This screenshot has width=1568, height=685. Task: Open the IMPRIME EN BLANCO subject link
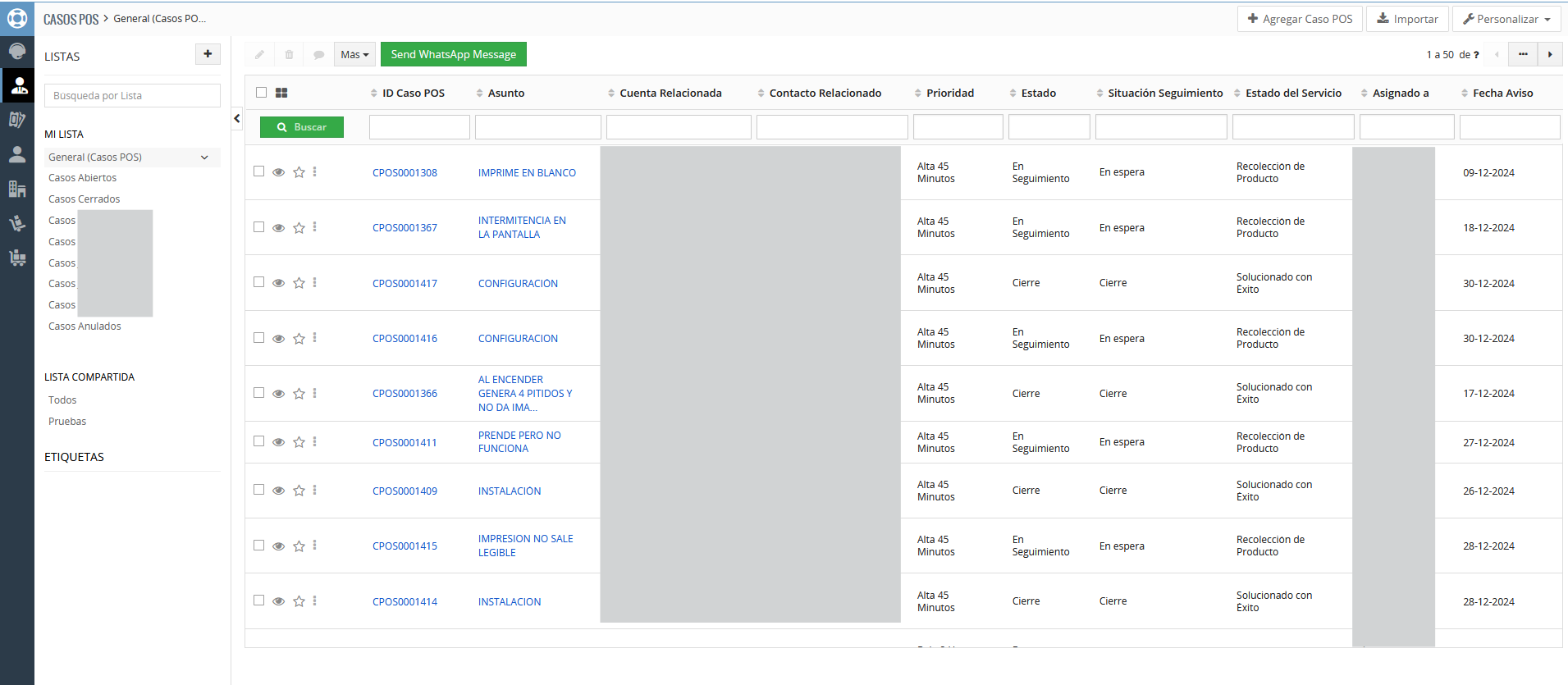coord(527,173)
